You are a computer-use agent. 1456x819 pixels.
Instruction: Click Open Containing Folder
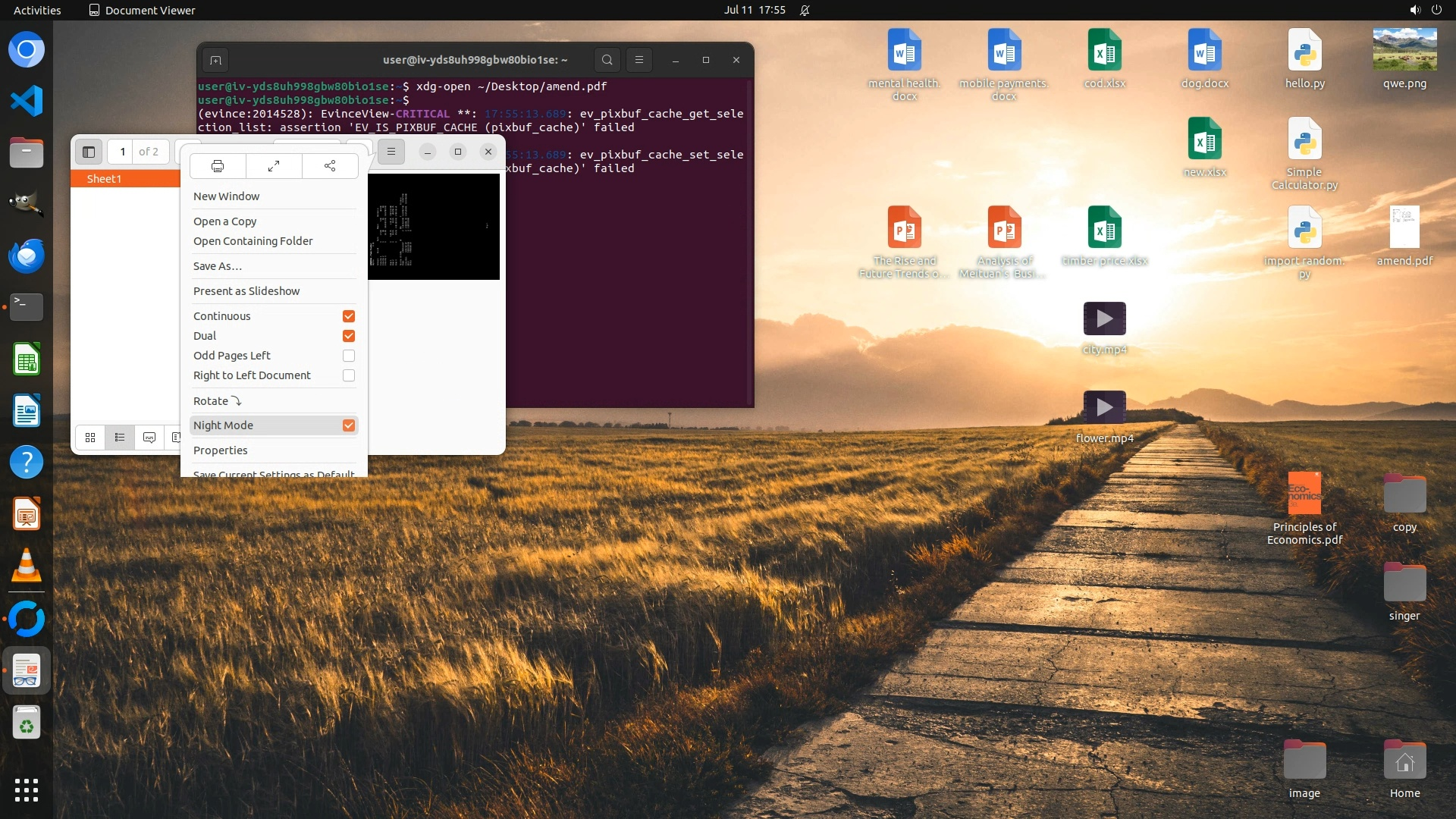253,241
